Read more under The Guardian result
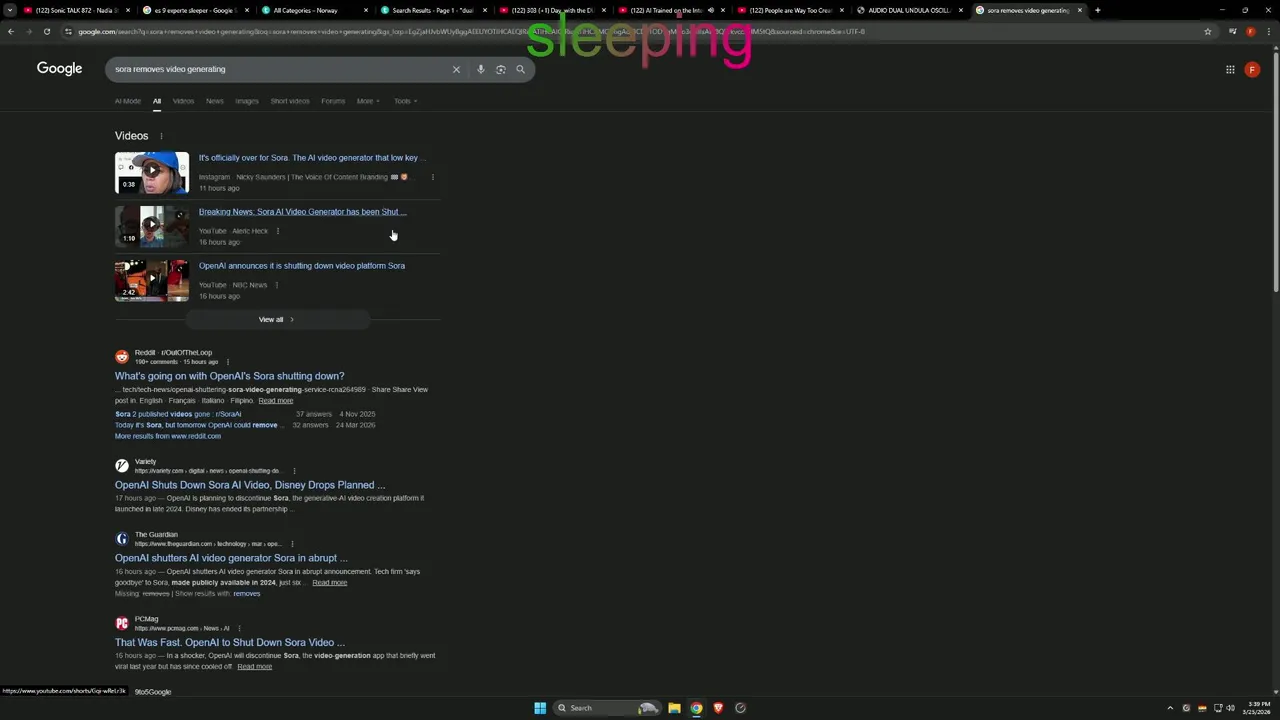Viewport: 1280px width, 720px height. (x=330, y=583)
